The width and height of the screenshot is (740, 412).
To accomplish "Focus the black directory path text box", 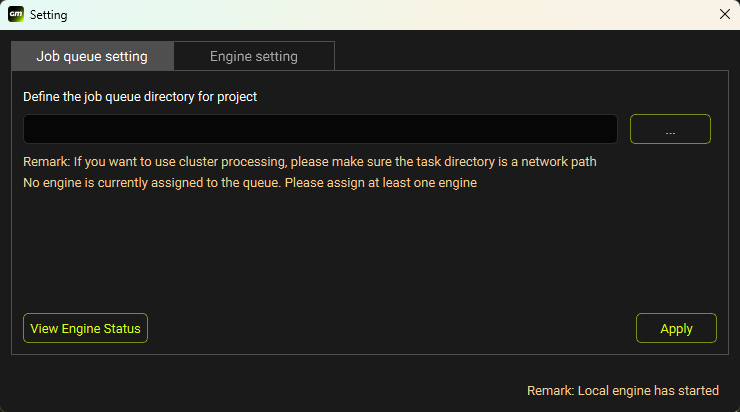I will coord(320,129).
